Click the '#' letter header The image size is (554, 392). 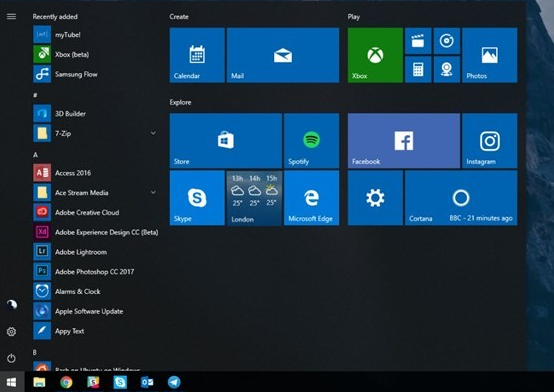(x=35, y=95)
